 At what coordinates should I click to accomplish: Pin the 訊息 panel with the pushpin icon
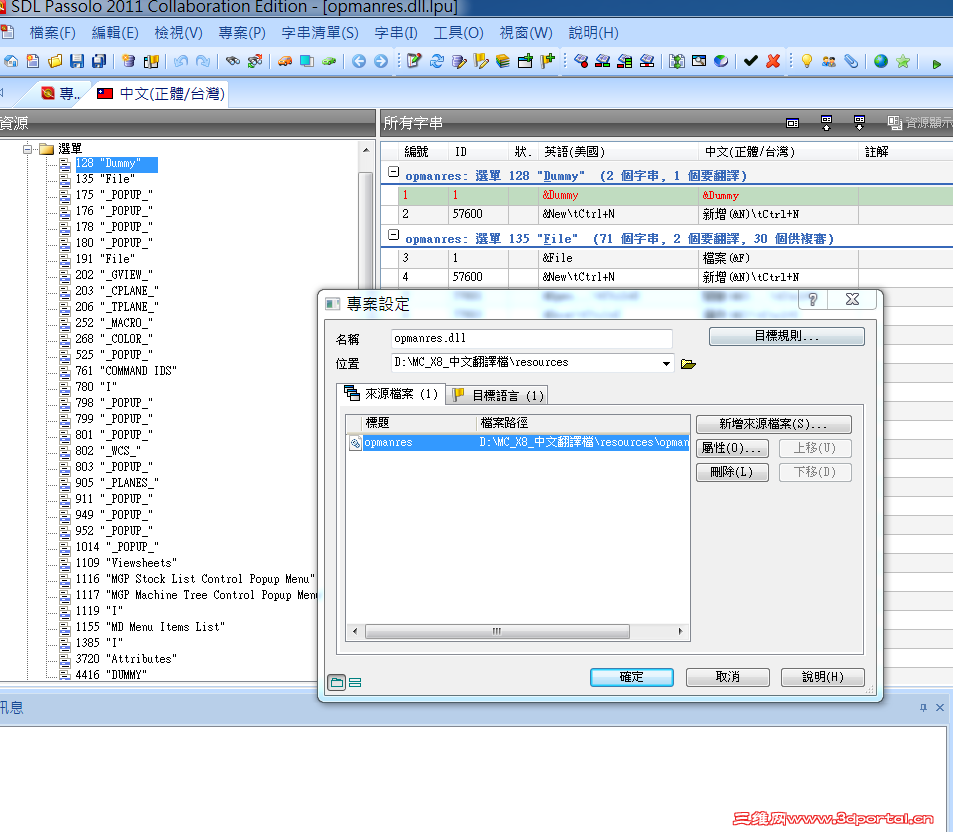(x=923, y=707)
